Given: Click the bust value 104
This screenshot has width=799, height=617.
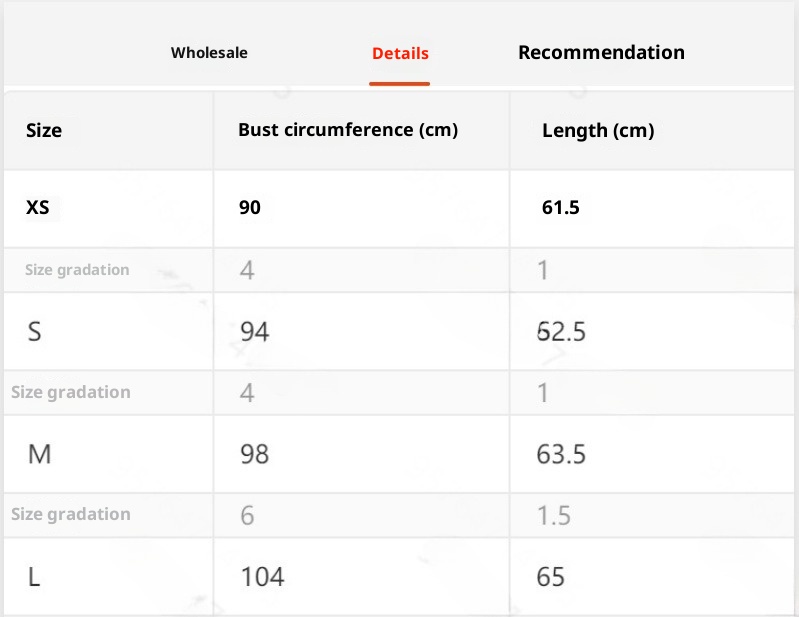Looking at the screenshot, I should tap(262, 577).
